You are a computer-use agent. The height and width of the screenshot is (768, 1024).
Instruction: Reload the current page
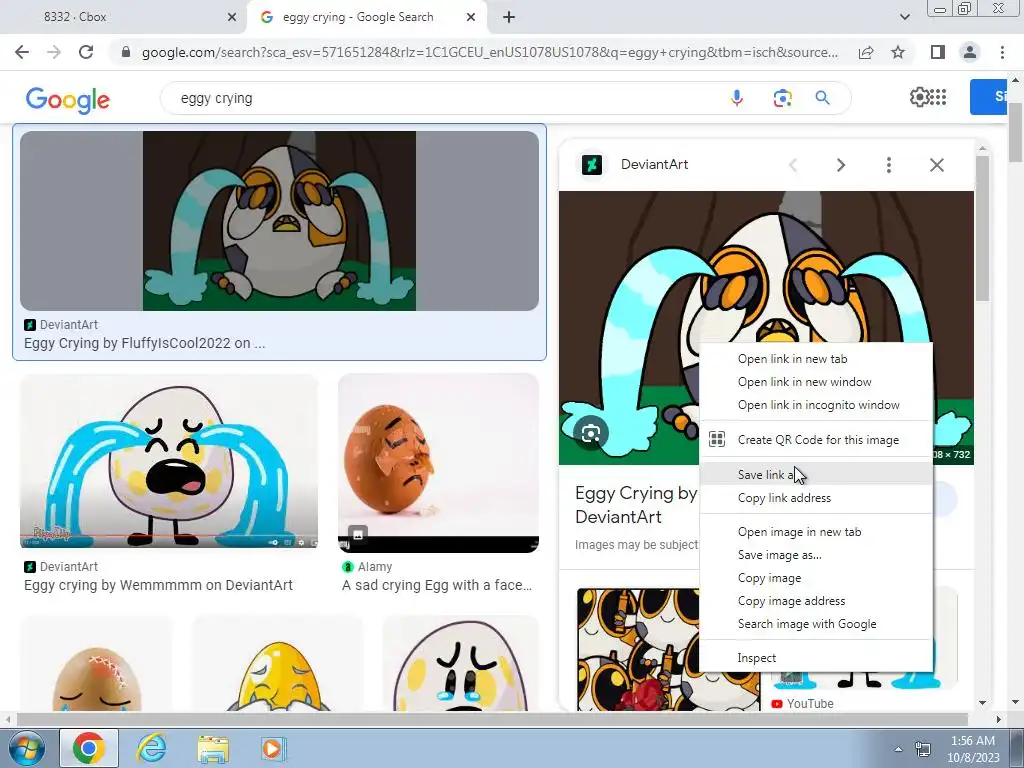coord(86,52)
